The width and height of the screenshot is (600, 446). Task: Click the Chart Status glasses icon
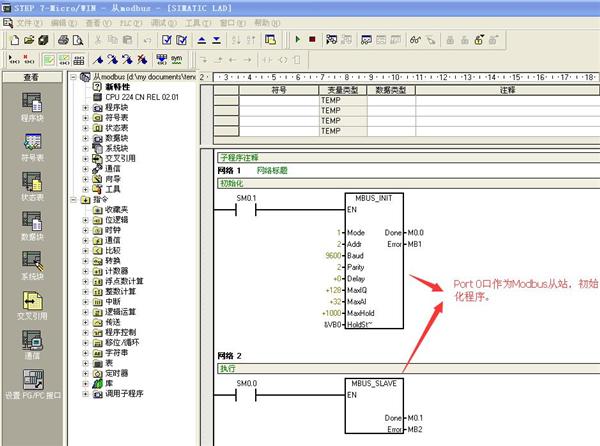415,40
